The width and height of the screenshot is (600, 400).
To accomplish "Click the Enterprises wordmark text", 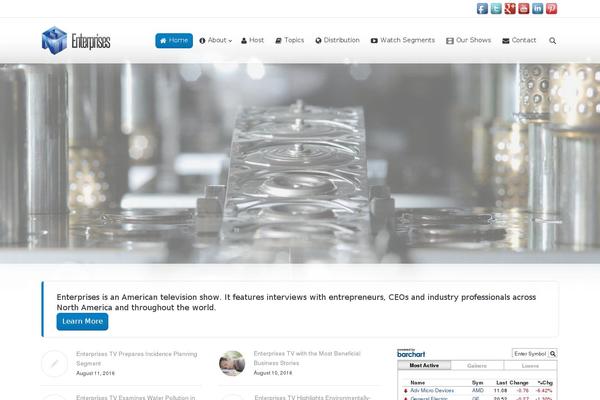I will 91,41.
